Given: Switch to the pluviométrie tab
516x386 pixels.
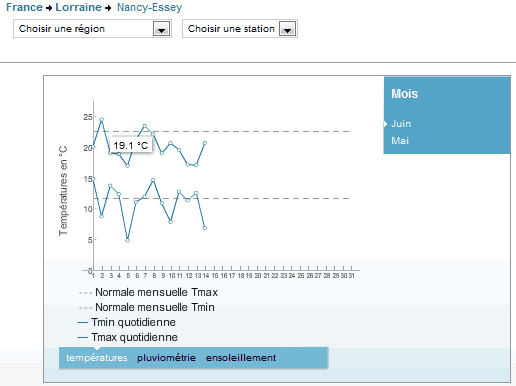Looking at the screenshot, I should (x=166, y=358).
